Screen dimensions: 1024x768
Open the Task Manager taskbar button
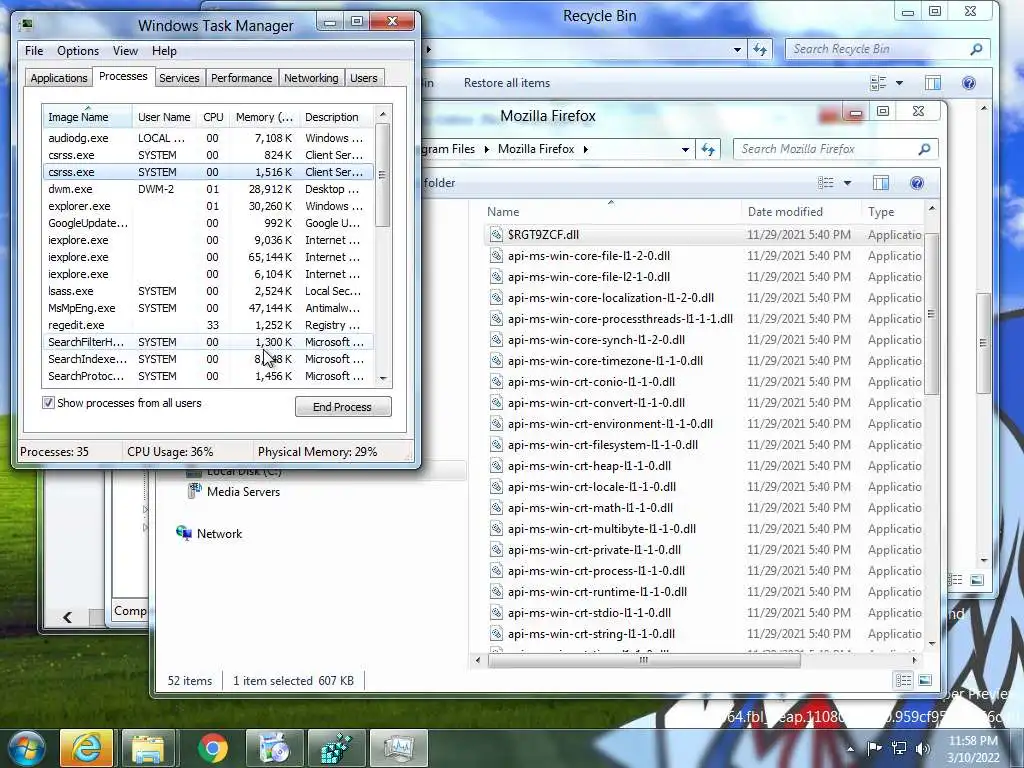coord(398,748)
